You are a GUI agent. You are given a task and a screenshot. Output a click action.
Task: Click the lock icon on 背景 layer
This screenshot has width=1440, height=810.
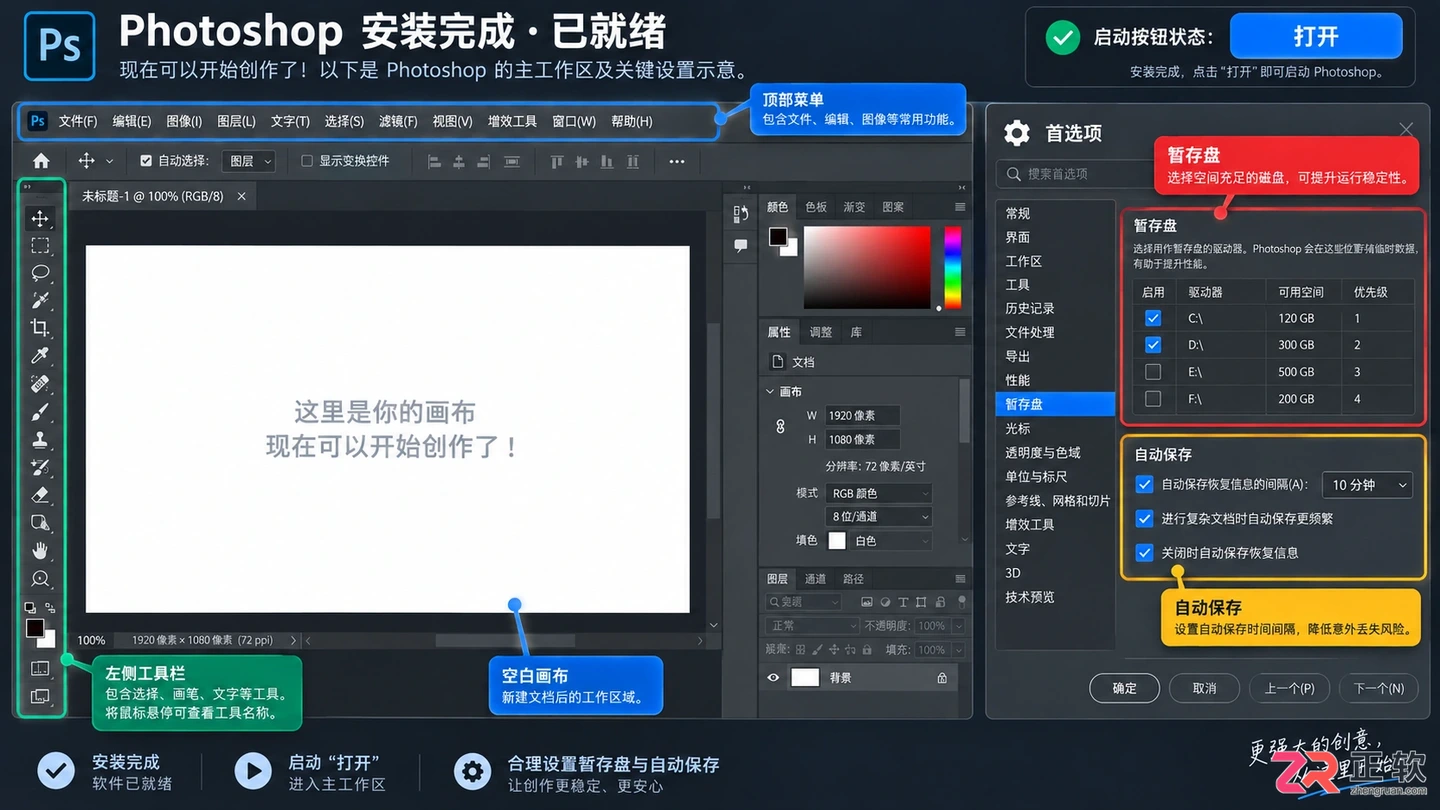tap(942, 678)
